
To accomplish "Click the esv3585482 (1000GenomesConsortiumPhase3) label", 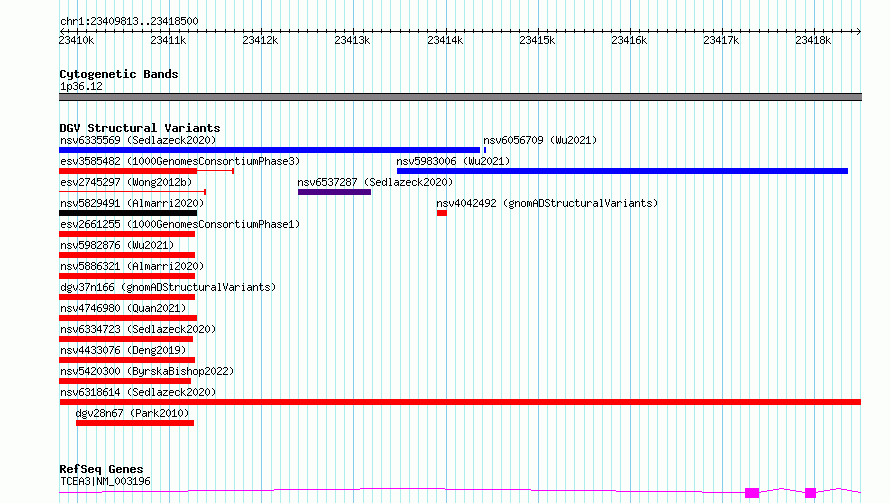I will (180, 161).
